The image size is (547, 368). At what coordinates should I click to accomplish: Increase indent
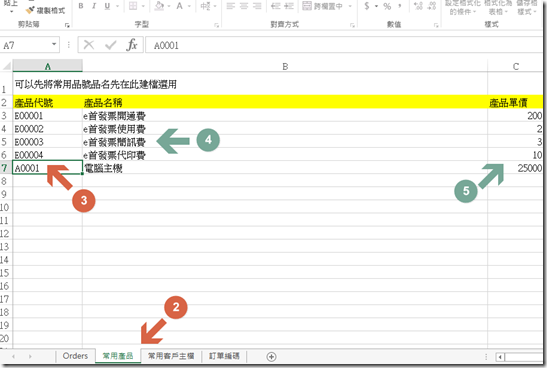point(289,6)
